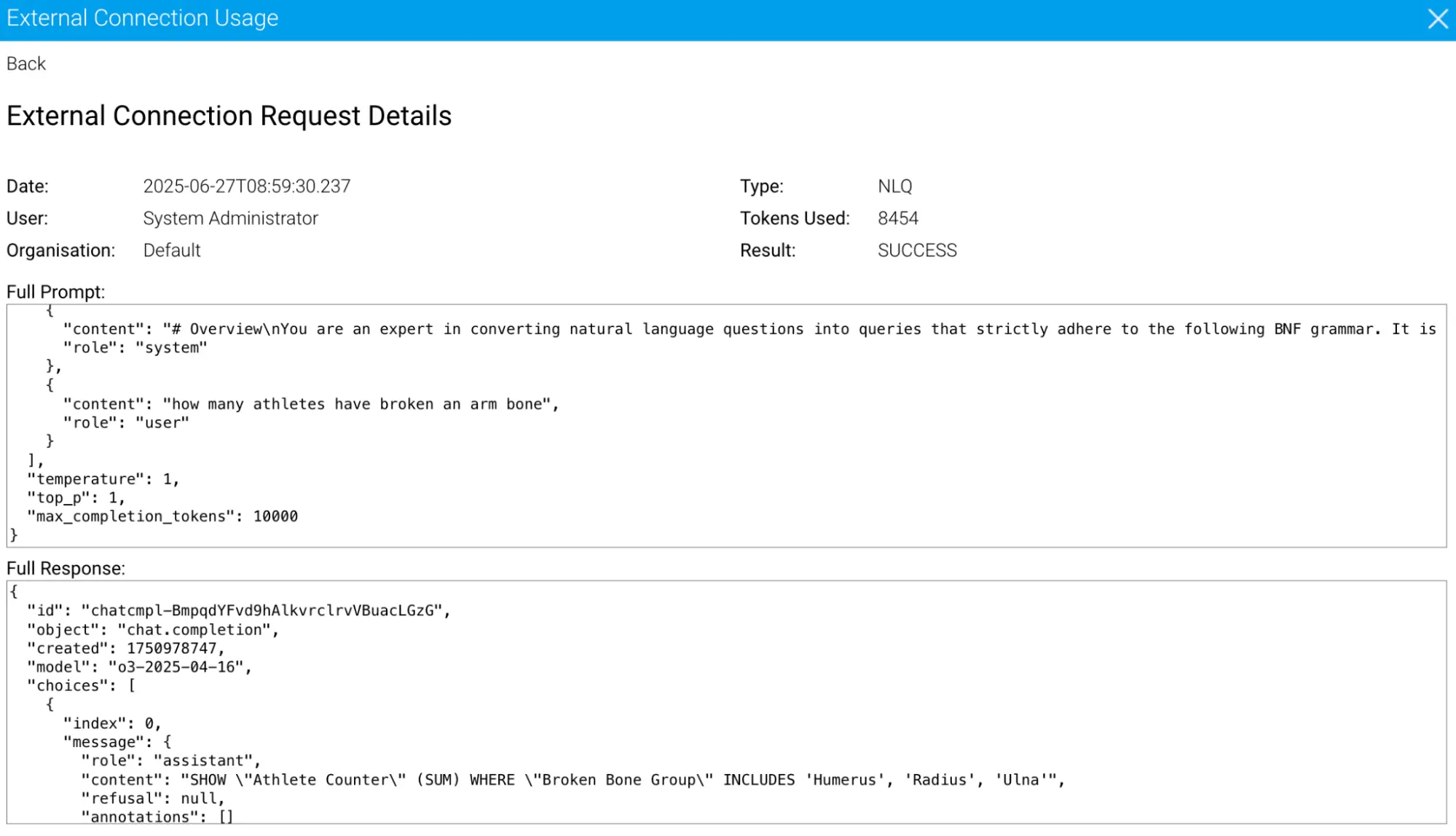The image size is (1456, 836).
Task: Click the Back link
Action: [26, 64]
